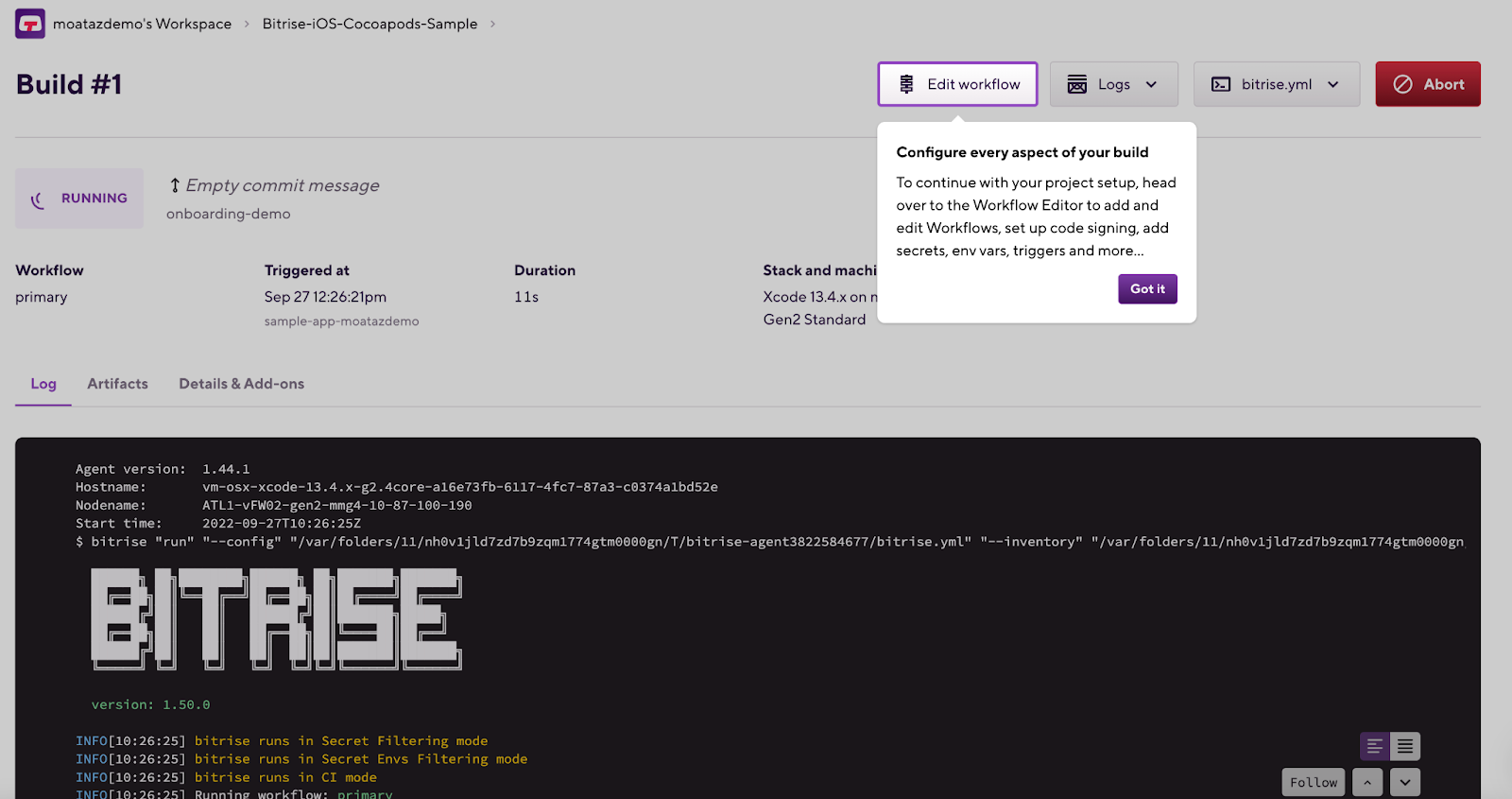This screenshot has height=799, width=1512.
Task: Click the triggered time Sep 27 12:26:21pm
Action: point(325,297)
